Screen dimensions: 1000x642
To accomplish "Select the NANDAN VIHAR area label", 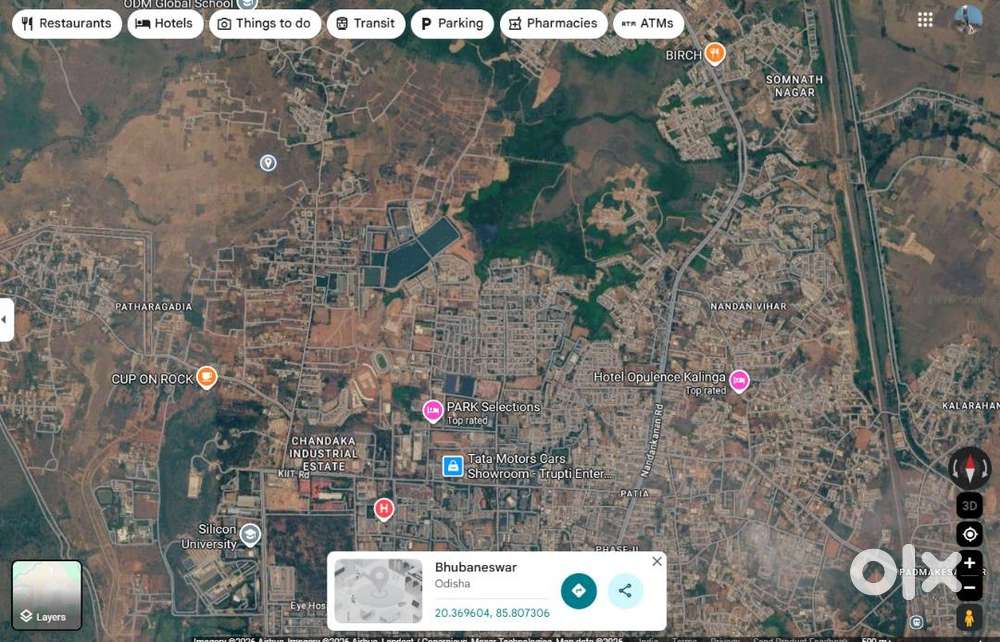I will pyautogui.click(x=749, y=306).
